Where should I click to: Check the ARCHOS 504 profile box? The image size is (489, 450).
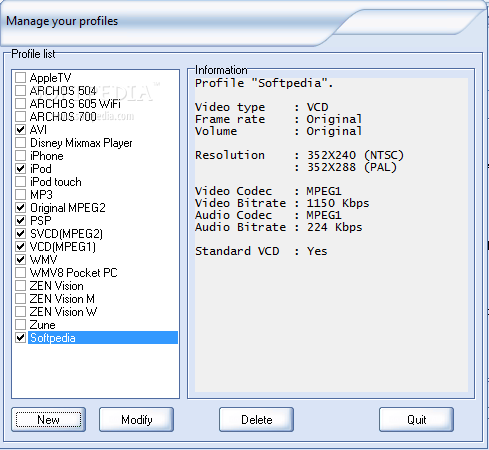pyautogui.click(x=21, y=90)
